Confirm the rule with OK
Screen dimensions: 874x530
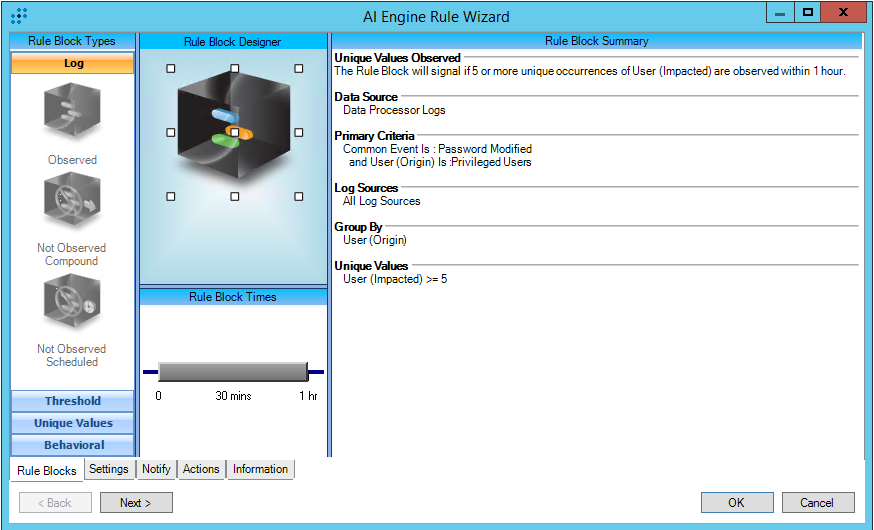(736, 502)
